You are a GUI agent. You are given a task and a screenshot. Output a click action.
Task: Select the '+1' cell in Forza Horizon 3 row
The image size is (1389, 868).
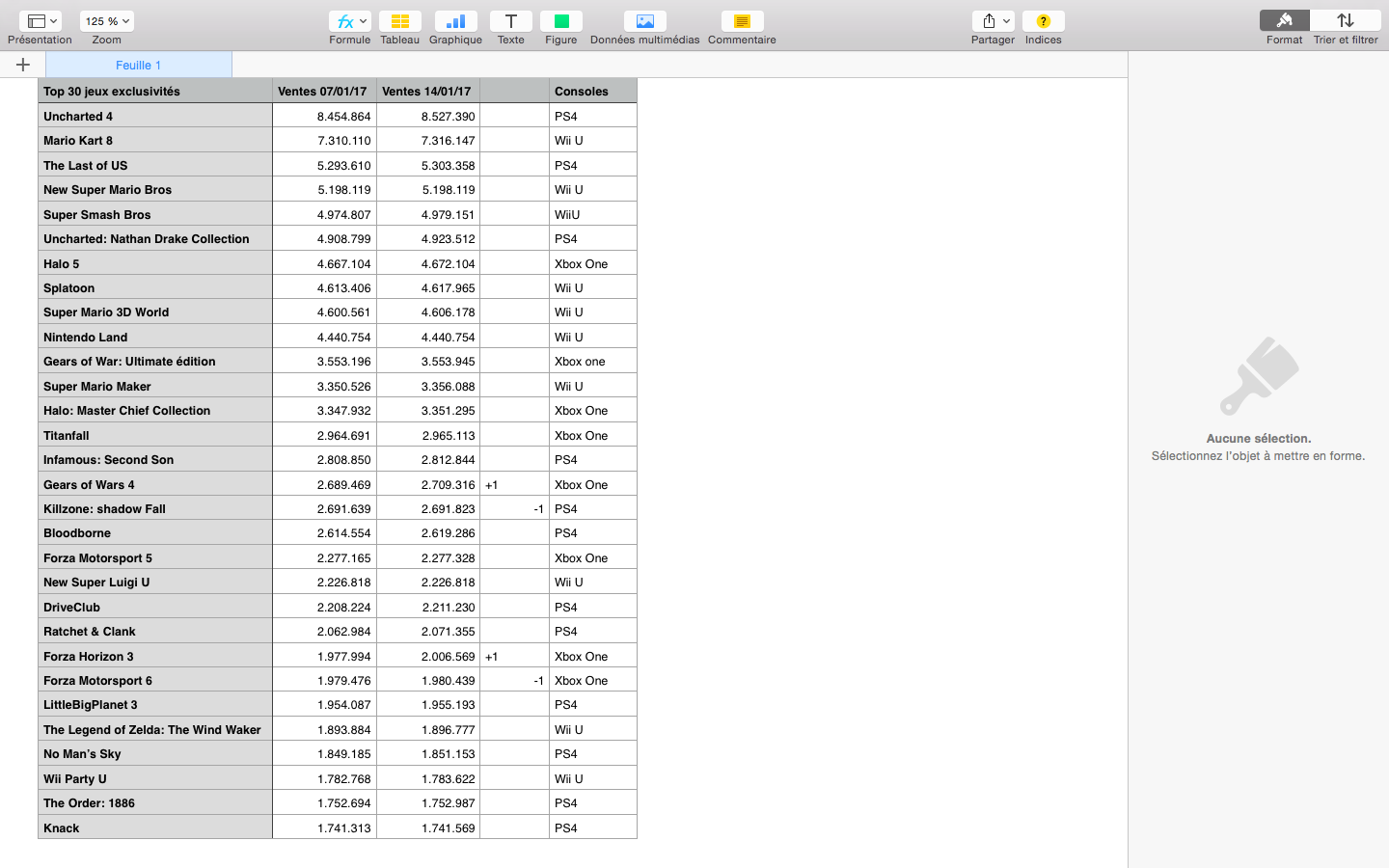(514, 656)
